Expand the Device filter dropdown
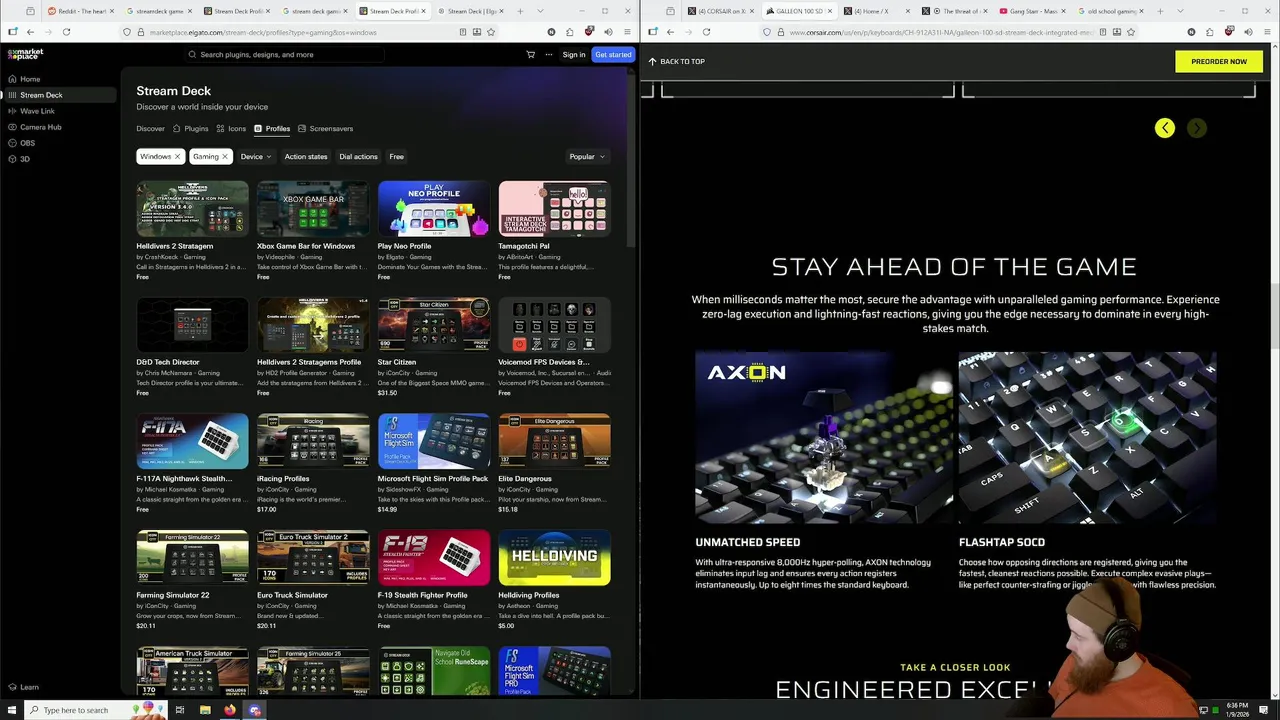Image resolution: width=1280 pixels, height=720 pixels. (x=256, y=156)
